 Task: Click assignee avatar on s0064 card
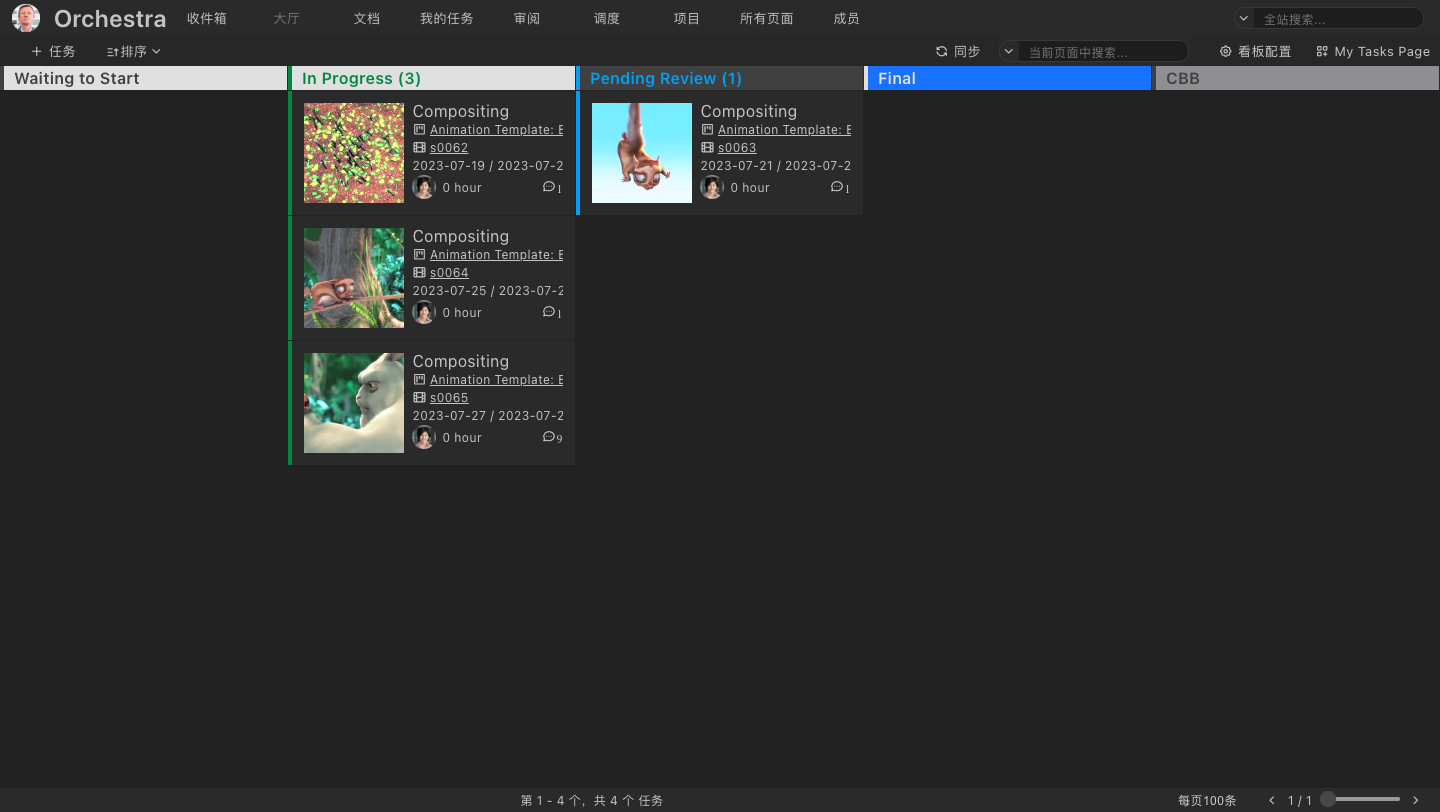click(x=424, y=312)
